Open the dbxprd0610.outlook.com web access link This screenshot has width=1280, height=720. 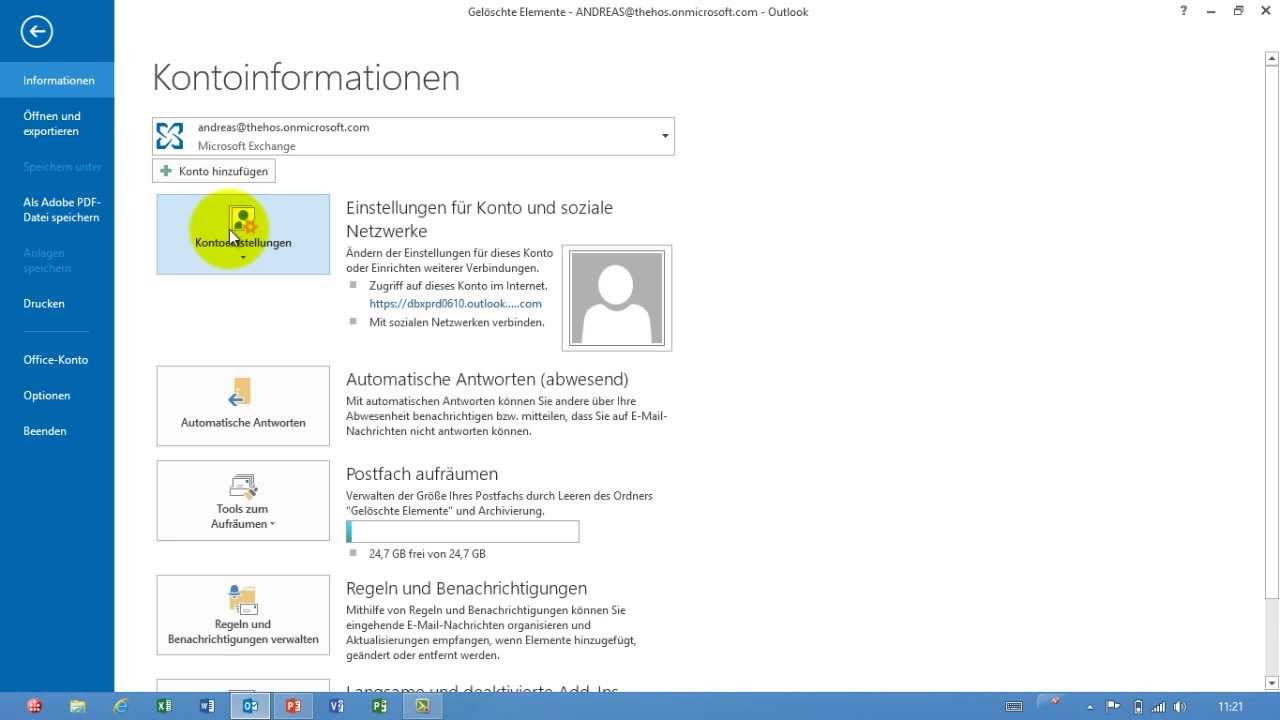(455, 303)
